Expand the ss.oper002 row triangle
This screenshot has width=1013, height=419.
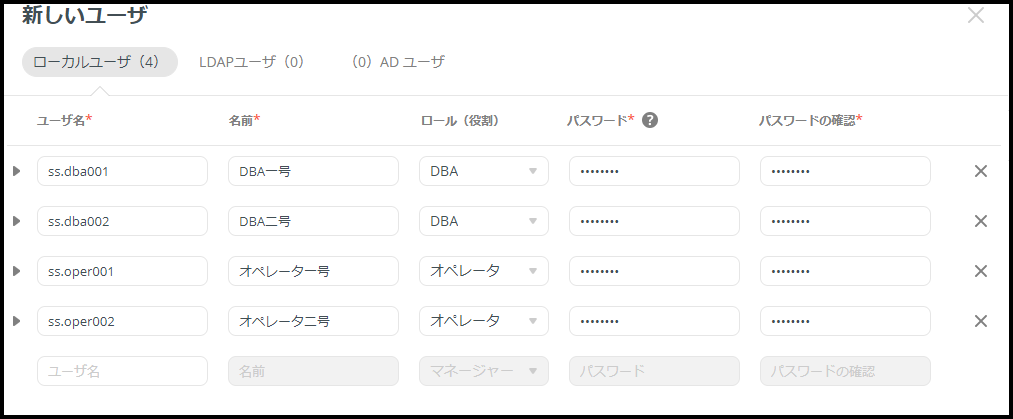17,321
